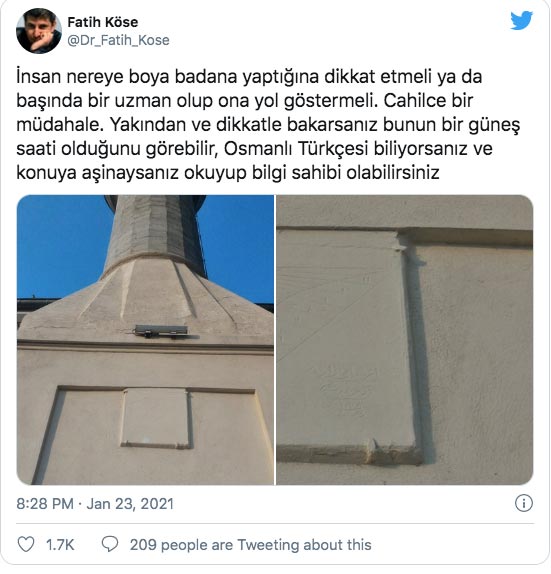Open the left minaret photo

[x=145, y=340]
